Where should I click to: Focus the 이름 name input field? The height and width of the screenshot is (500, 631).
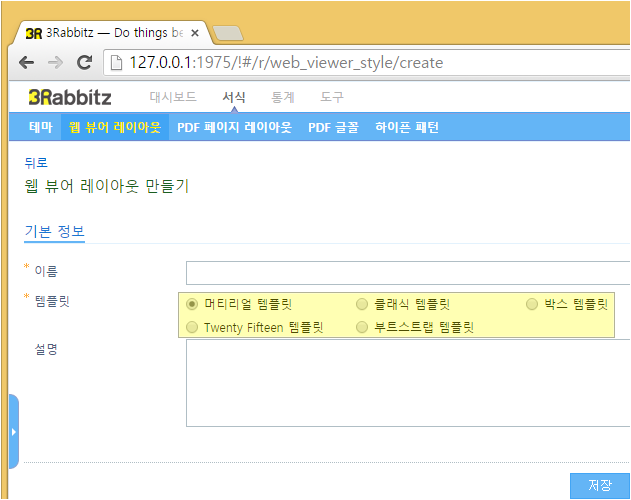408,273
